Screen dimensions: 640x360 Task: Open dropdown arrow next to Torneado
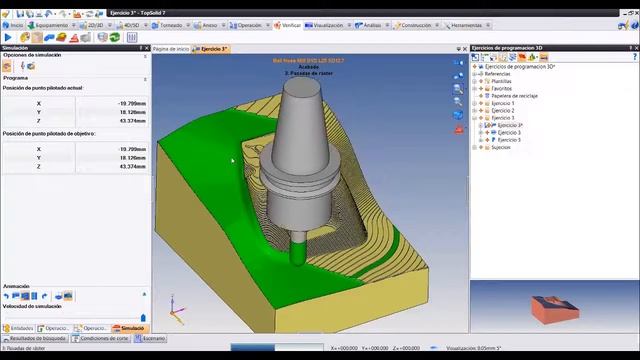188,25
